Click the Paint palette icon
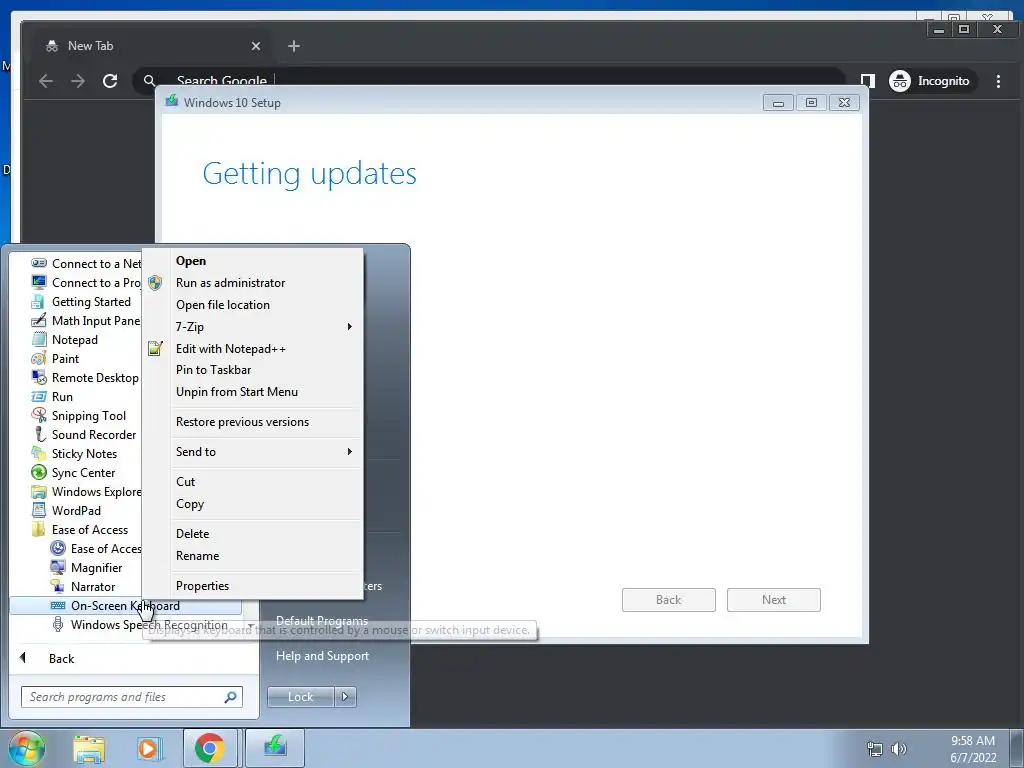The image size is (1024, 768). (x=39, y=359)
